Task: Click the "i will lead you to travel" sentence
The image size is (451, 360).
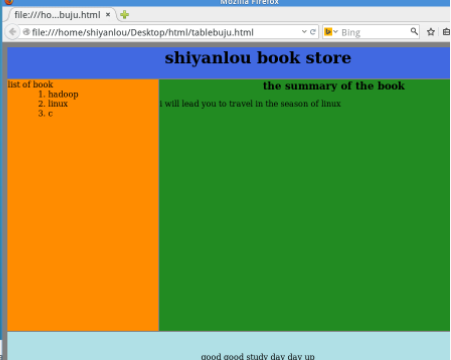Action: 250,104
